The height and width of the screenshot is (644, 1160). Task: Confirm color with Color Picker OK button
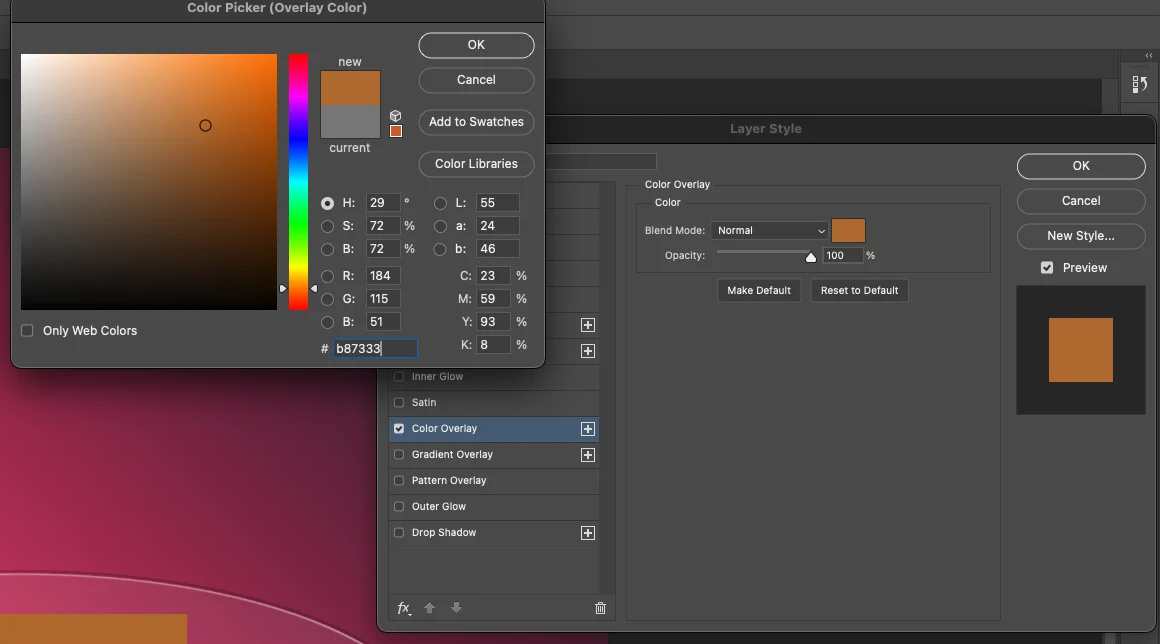click(x=476, y=45)
